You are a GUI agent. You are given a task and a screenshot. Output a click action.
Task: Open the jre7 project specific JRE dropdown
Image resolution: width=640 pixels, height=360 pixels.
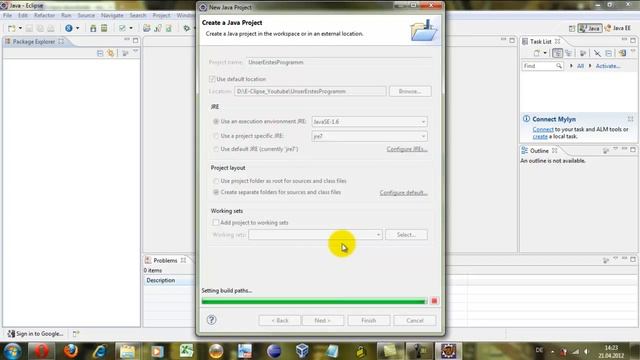(x=369, y=136)
